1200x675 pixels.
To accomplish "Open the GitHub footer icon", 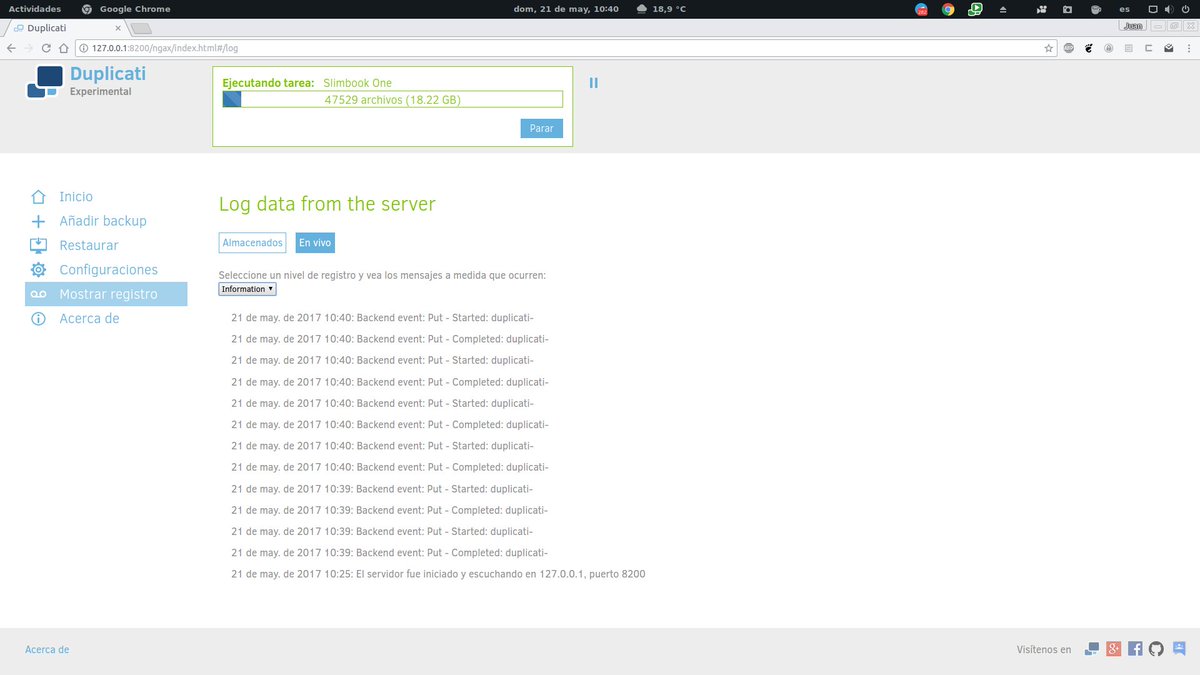I will [x=1156, y=649].
